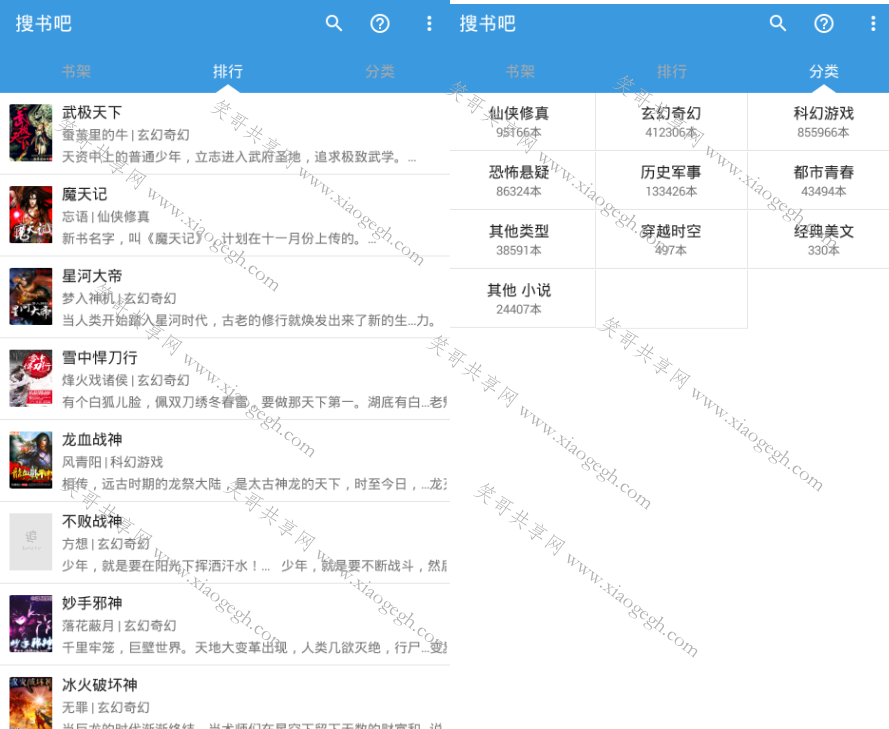Tap 搜书吧 title in right screen
The height and width of the screenshot is (729, 889).
pos(488,23)
